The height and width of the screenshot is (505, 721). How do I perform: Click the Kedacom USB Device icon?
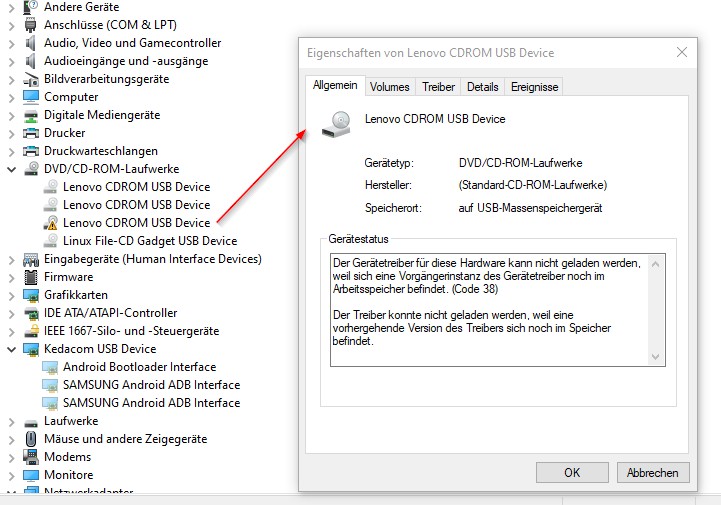31,349
